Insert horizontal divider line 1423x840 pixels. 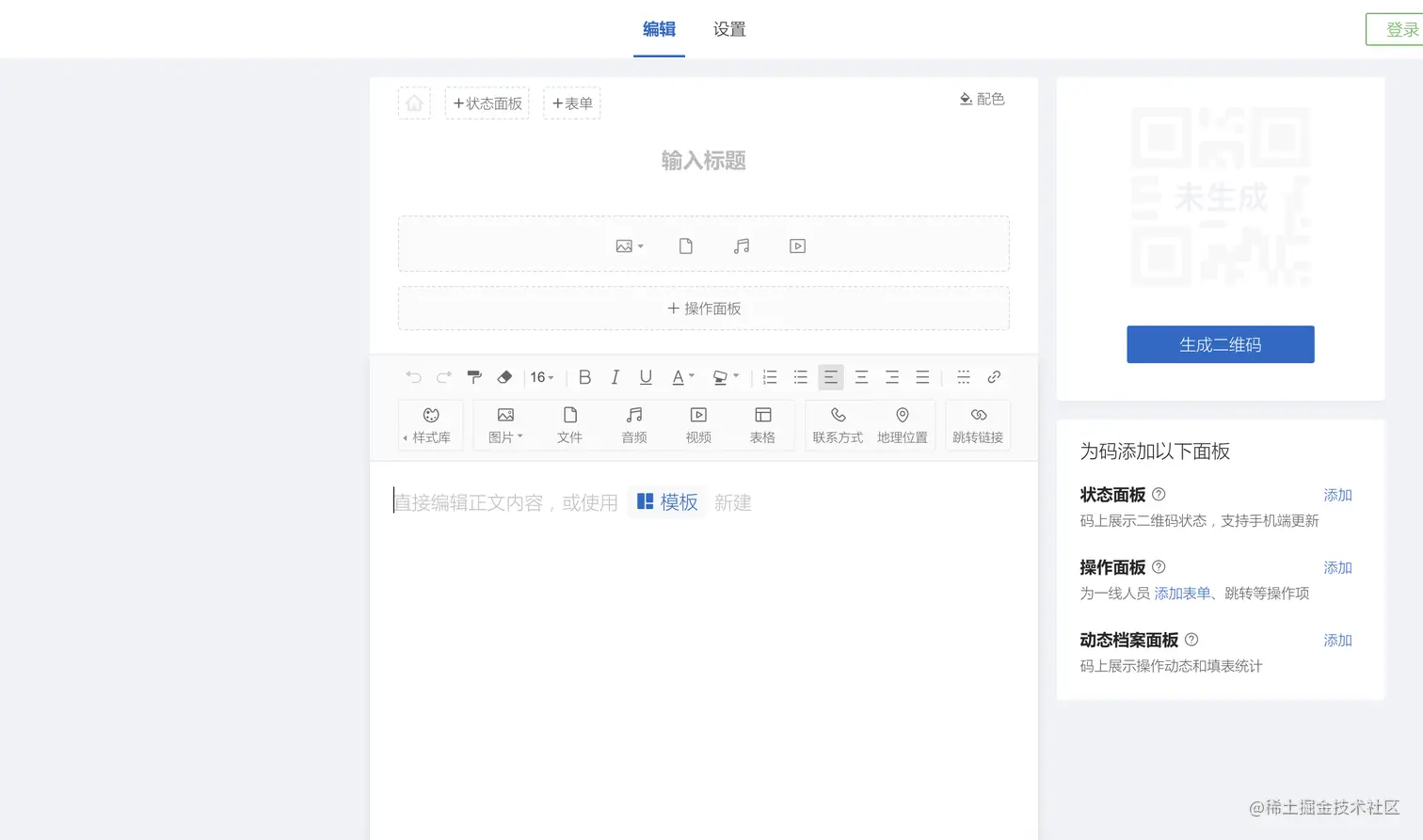pos(964,377)
